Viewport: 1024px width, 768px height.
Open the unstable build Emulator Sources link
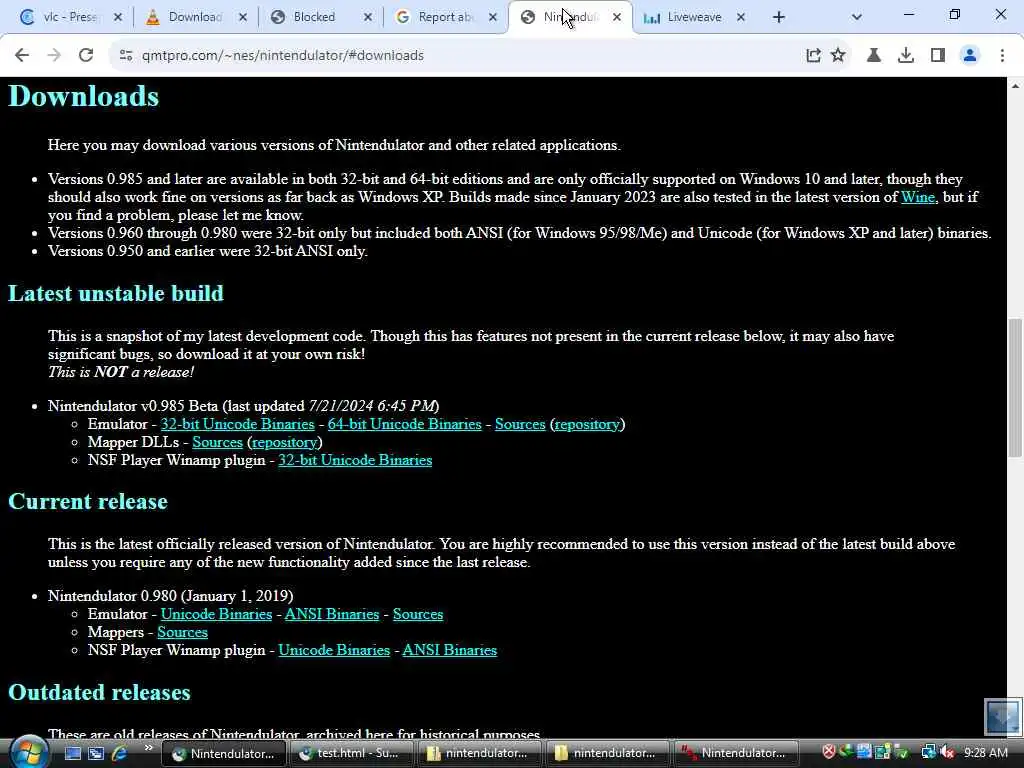(520, 424)
